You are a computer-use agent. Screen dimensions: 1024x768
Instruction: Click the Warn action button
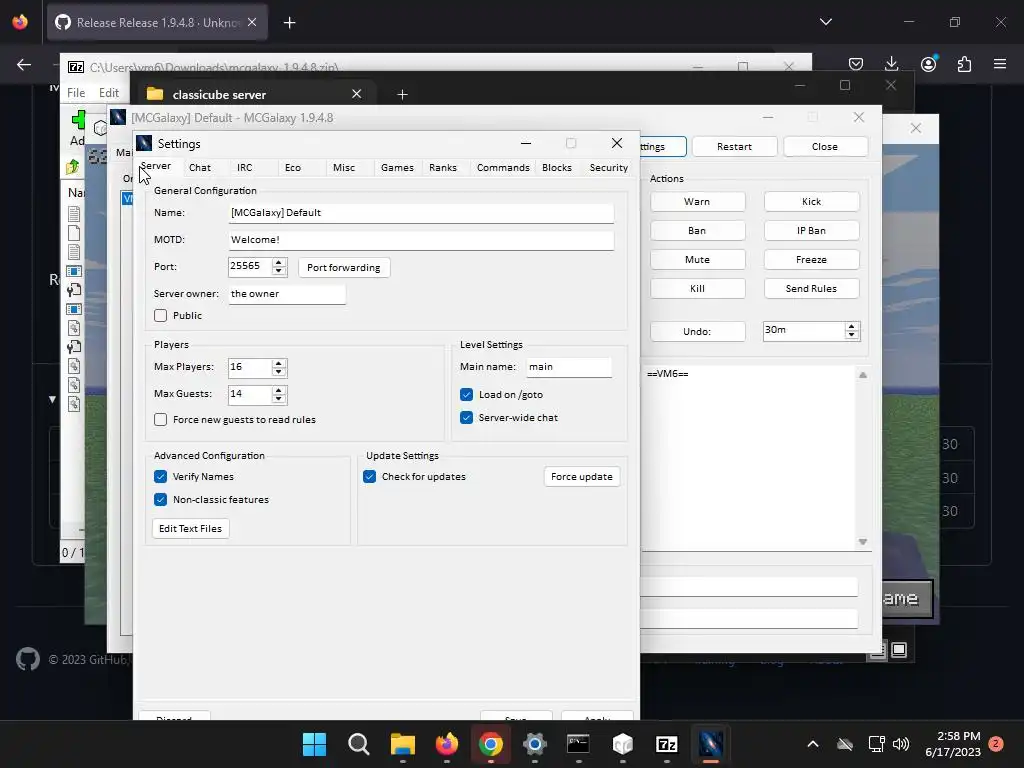697,201
